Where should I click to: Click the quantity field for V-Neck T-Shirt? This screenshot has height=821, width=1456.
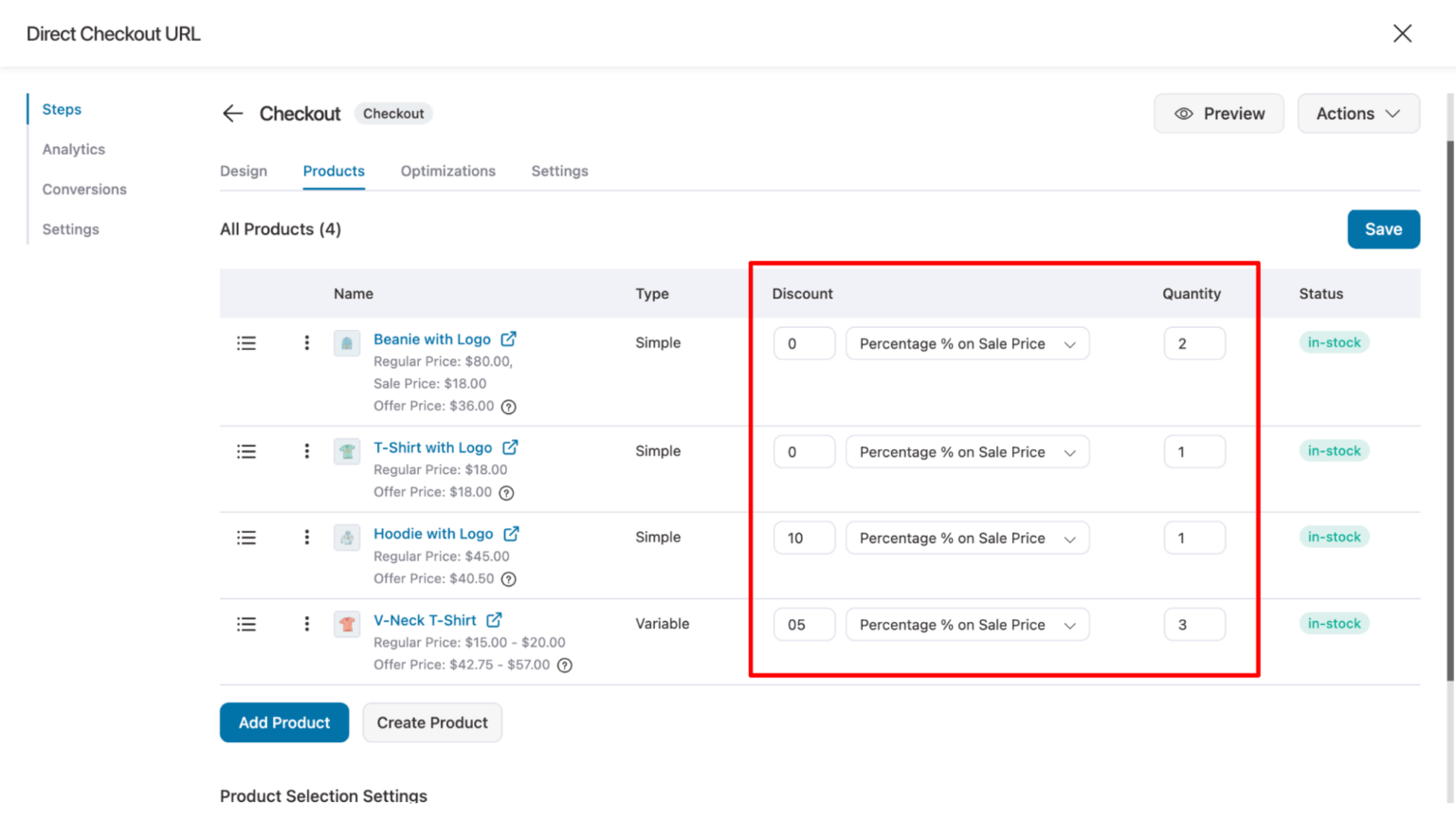point(1193,624)
